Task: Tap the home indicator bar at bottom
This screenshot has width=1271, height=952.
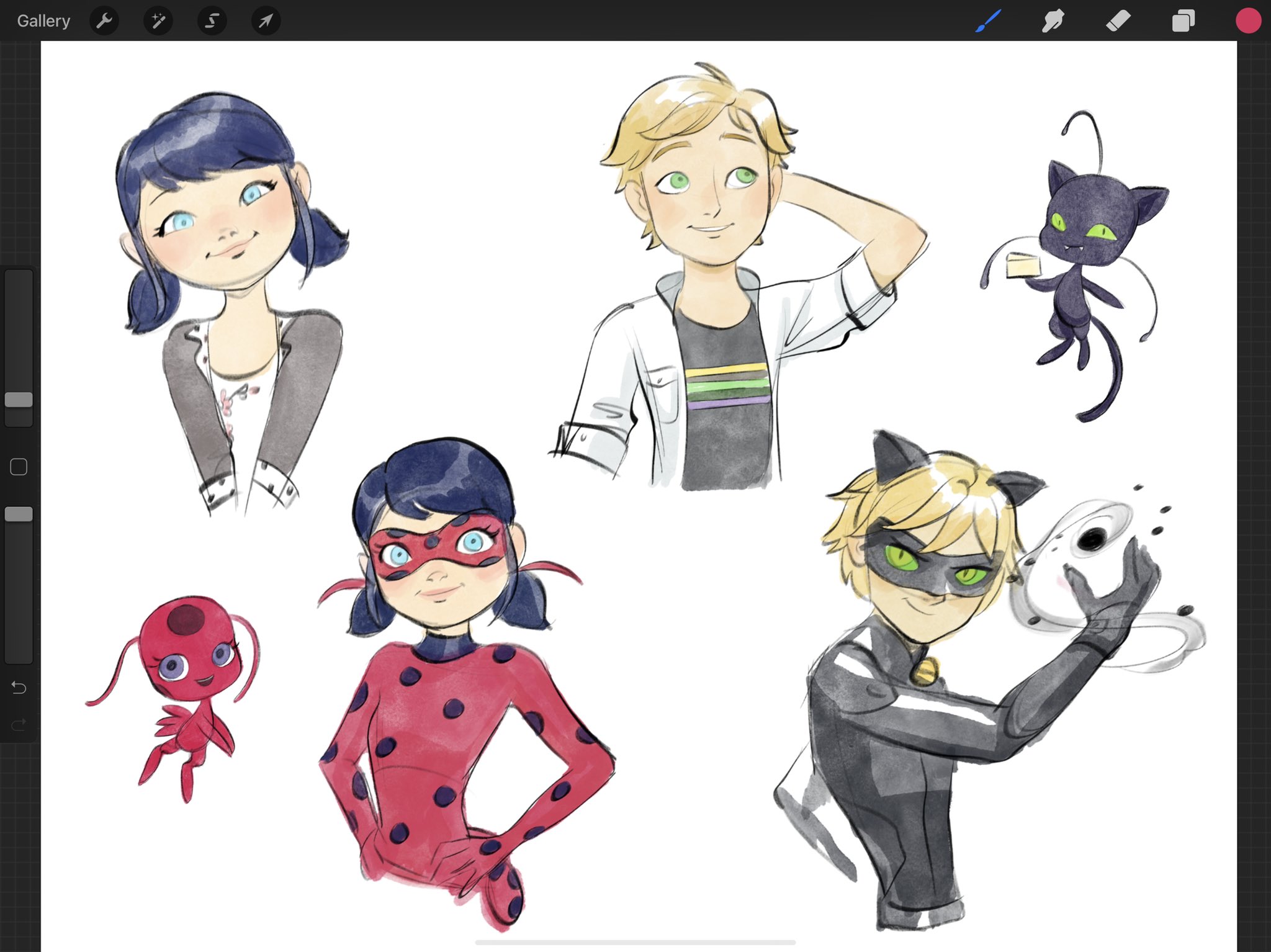Action: (635, 942)
